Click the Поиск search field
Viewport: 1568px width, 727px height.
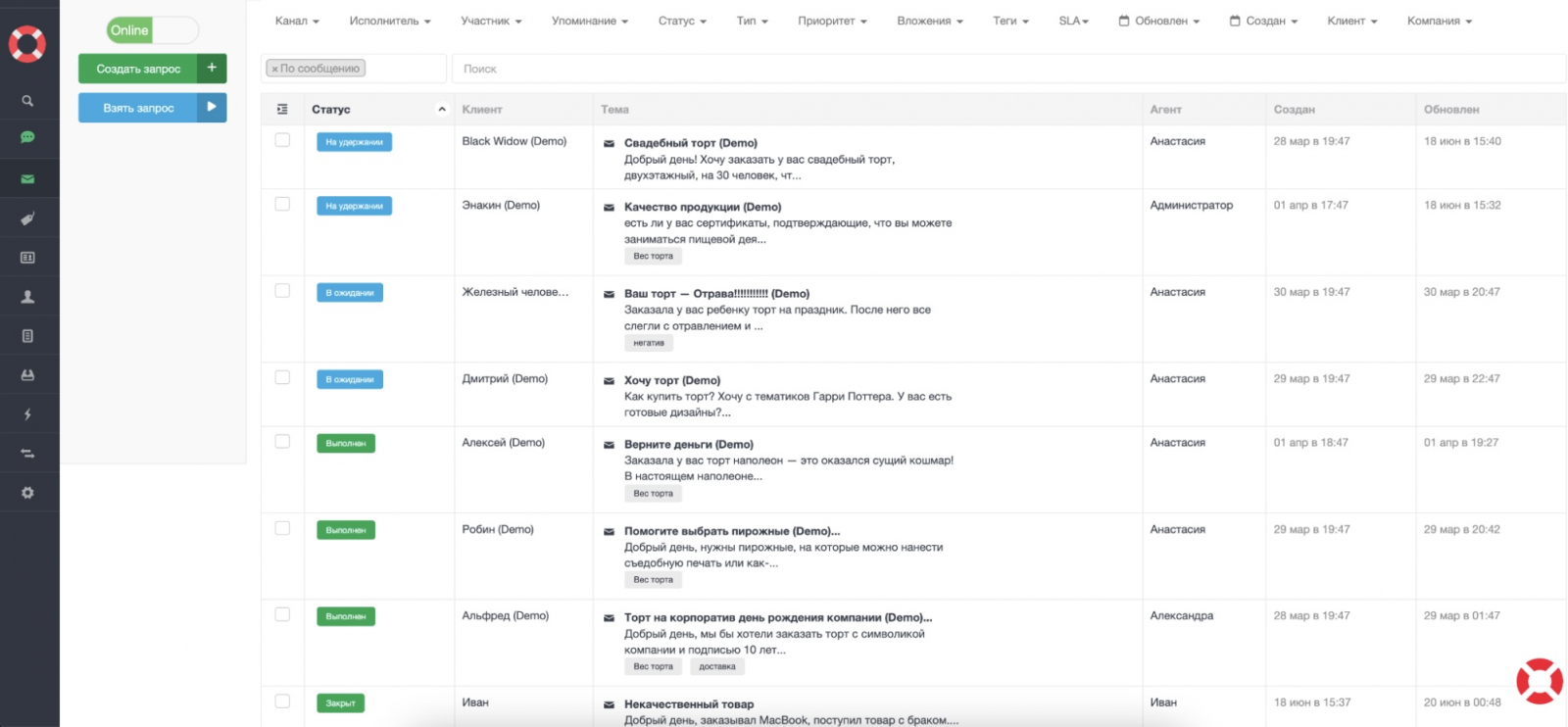pos(1007,69)
